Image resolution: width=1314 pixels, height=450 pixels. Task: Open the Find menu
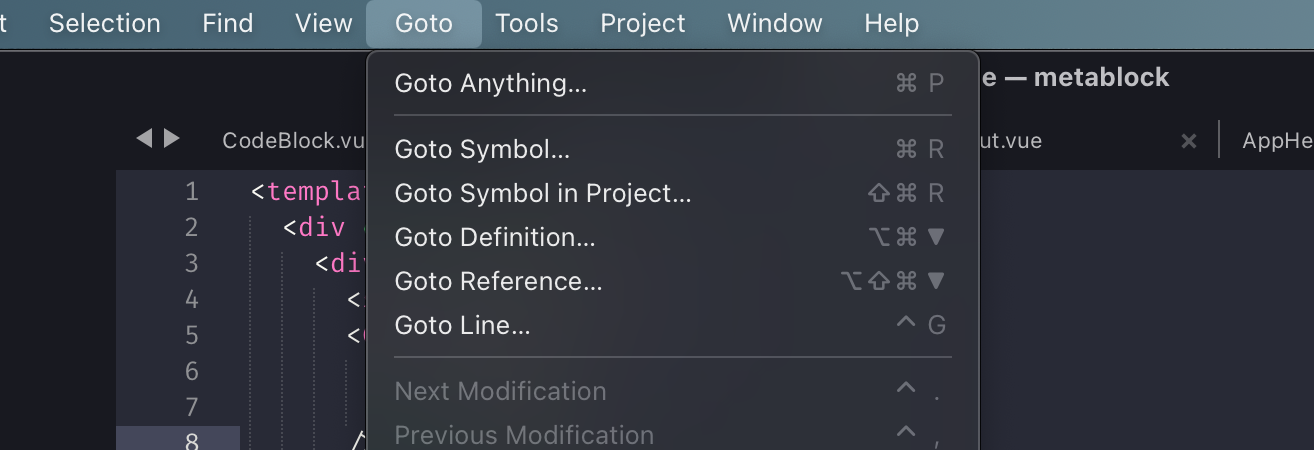tap(228, 23)
